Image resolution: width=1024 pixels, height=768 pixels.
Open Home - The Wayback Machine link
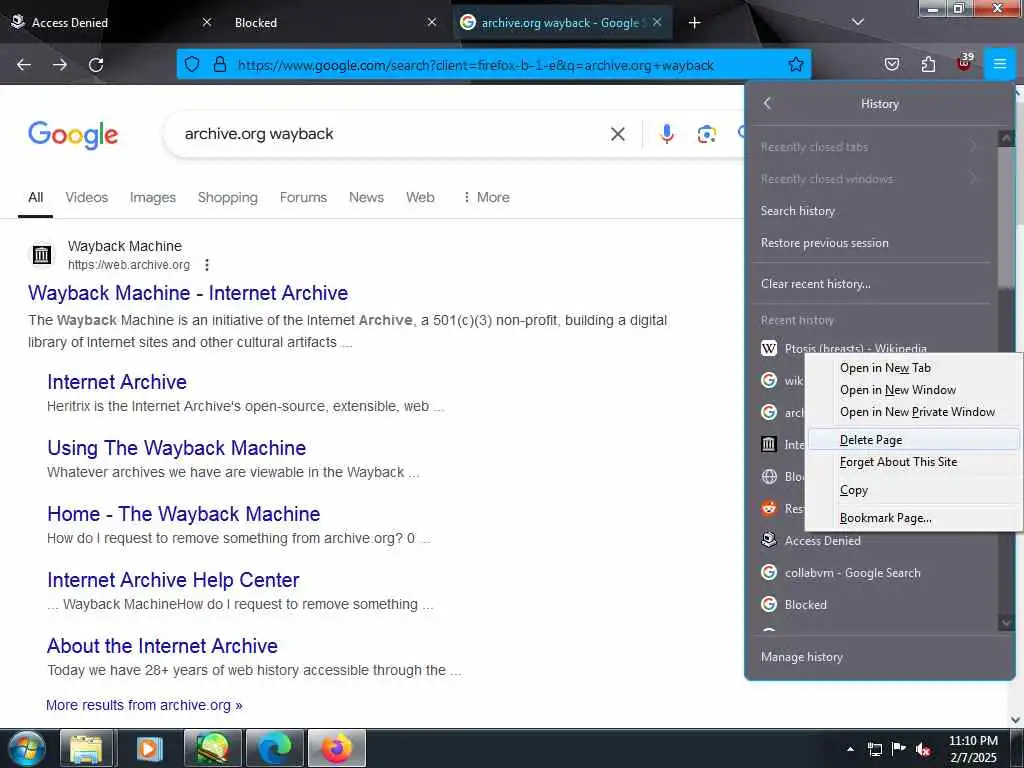(x=184, y=514)
